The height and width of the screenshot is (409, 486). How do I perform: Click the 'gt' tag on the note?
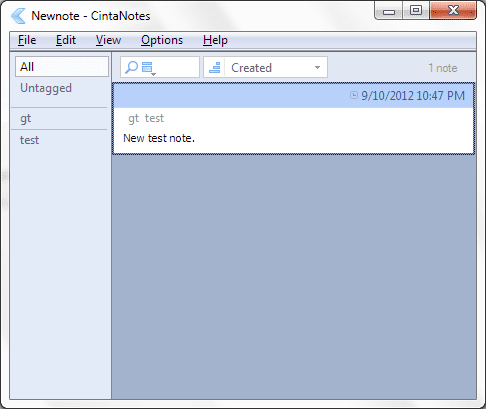point(134,118)
